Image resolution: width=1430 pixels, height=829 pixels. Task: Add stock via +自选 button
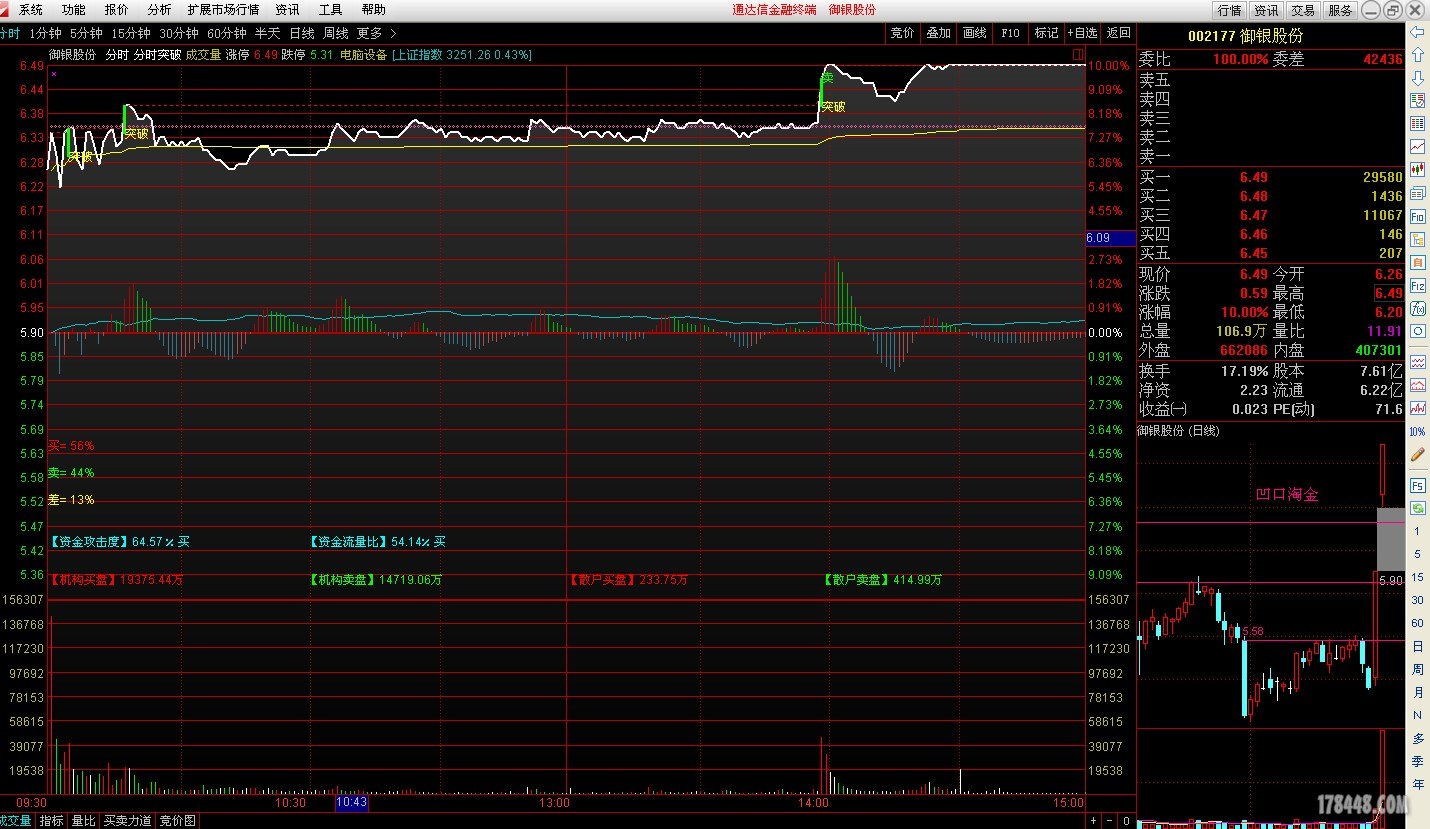[x=1083, y=33]
